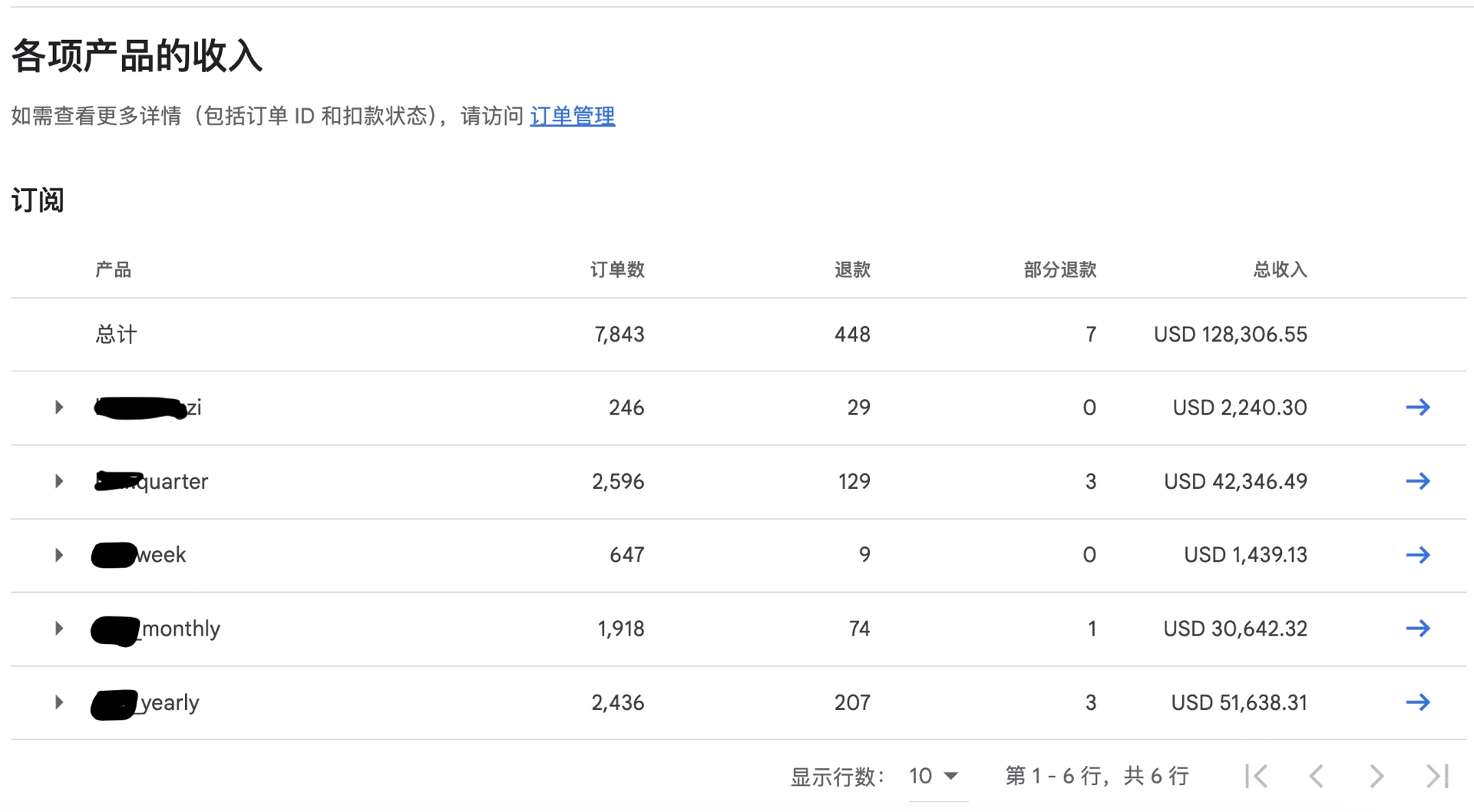This screenshot has height=812, width=1474.
Task: Go to the first page of the table
Action: pos(1254,776)
